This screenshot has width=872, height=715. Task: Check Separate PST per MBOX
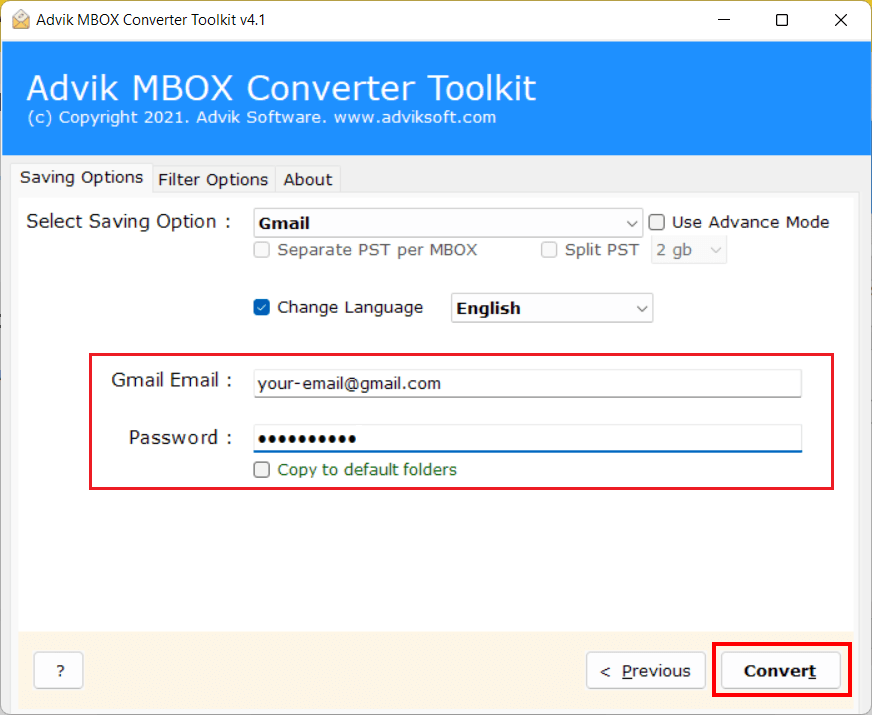tap(261, 249)
